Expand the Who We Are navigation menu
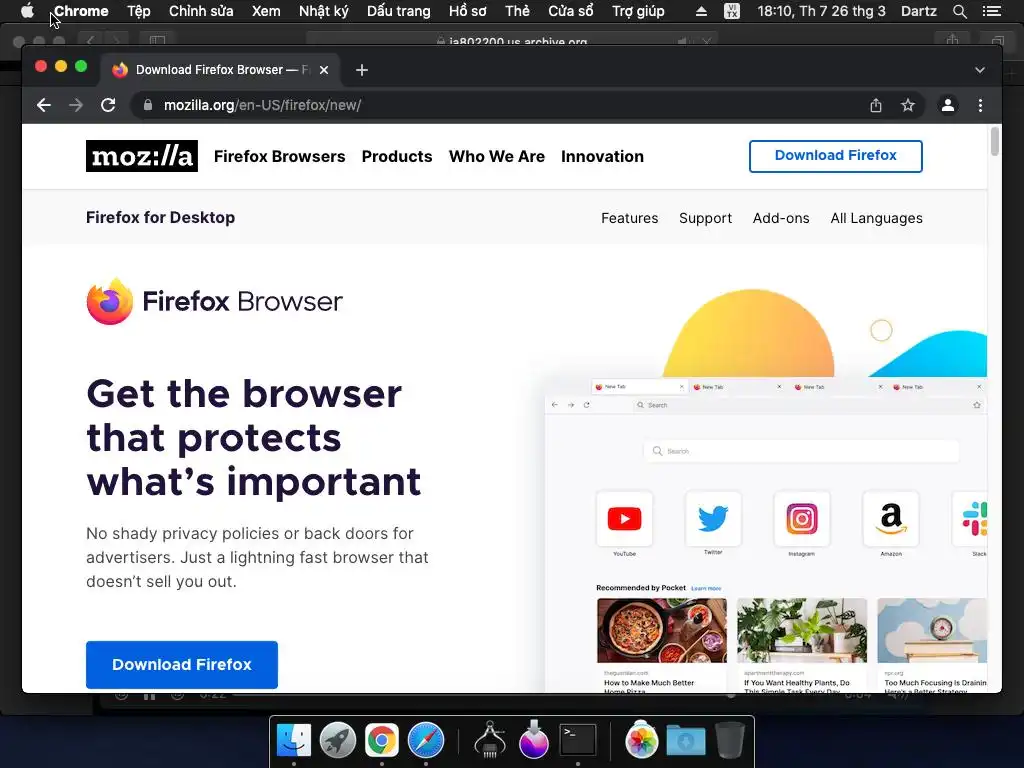1024x768 pixels. pos(496,157)
